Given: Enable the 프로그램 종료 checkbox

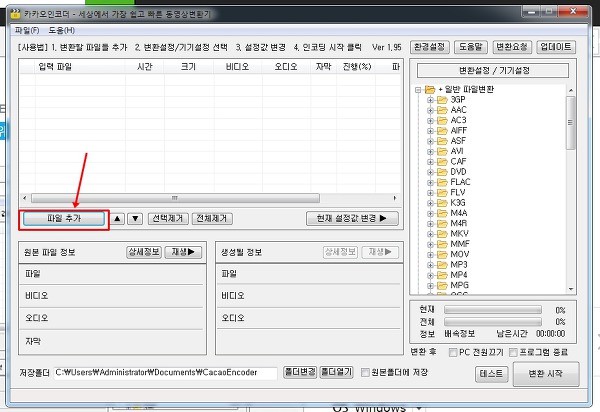Looking at the screenshot, I should pos(513,352).
